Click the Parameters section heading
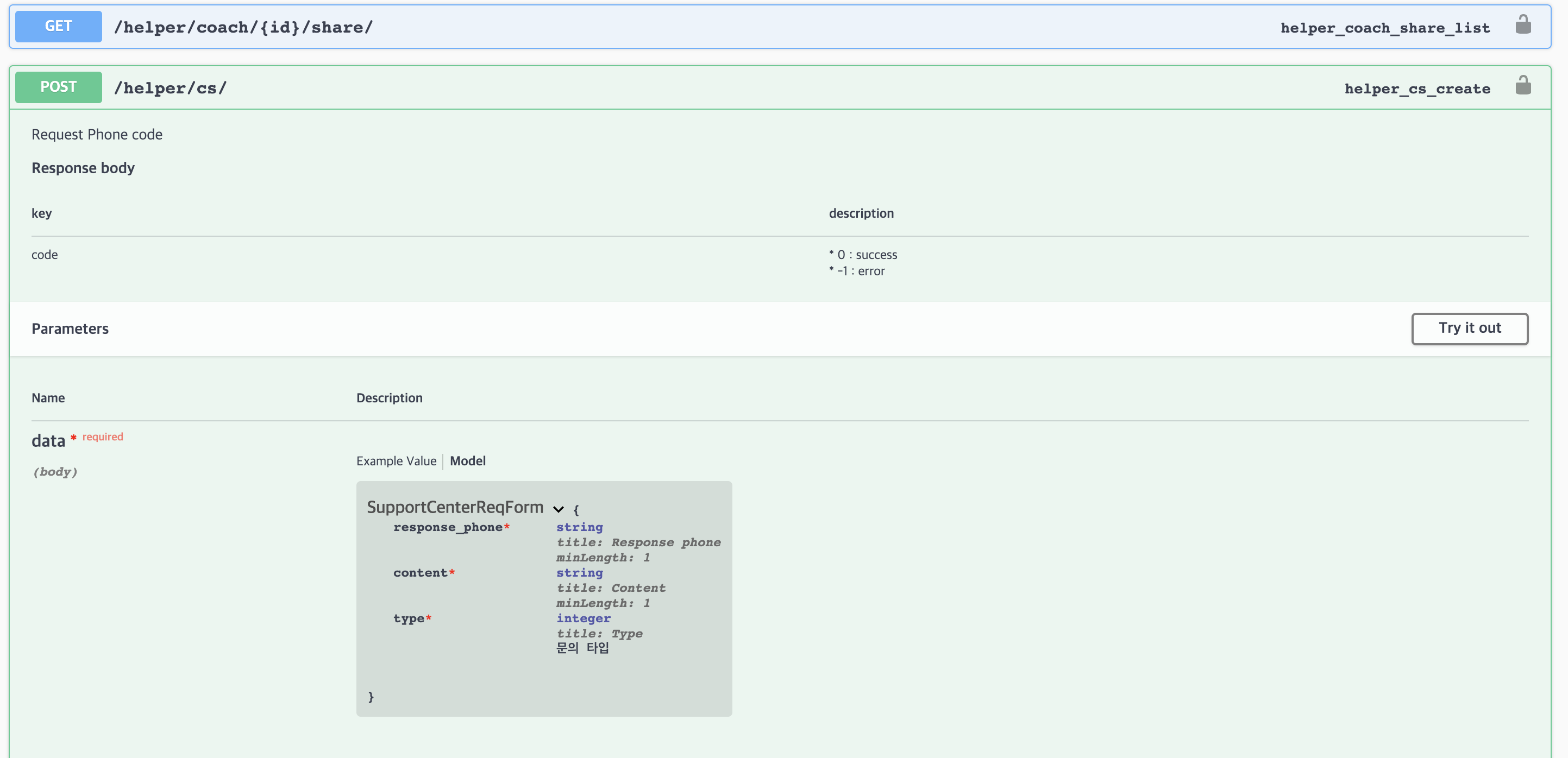Image resolution: width=1568 pixels, height=758 pixels. point(70,329)
